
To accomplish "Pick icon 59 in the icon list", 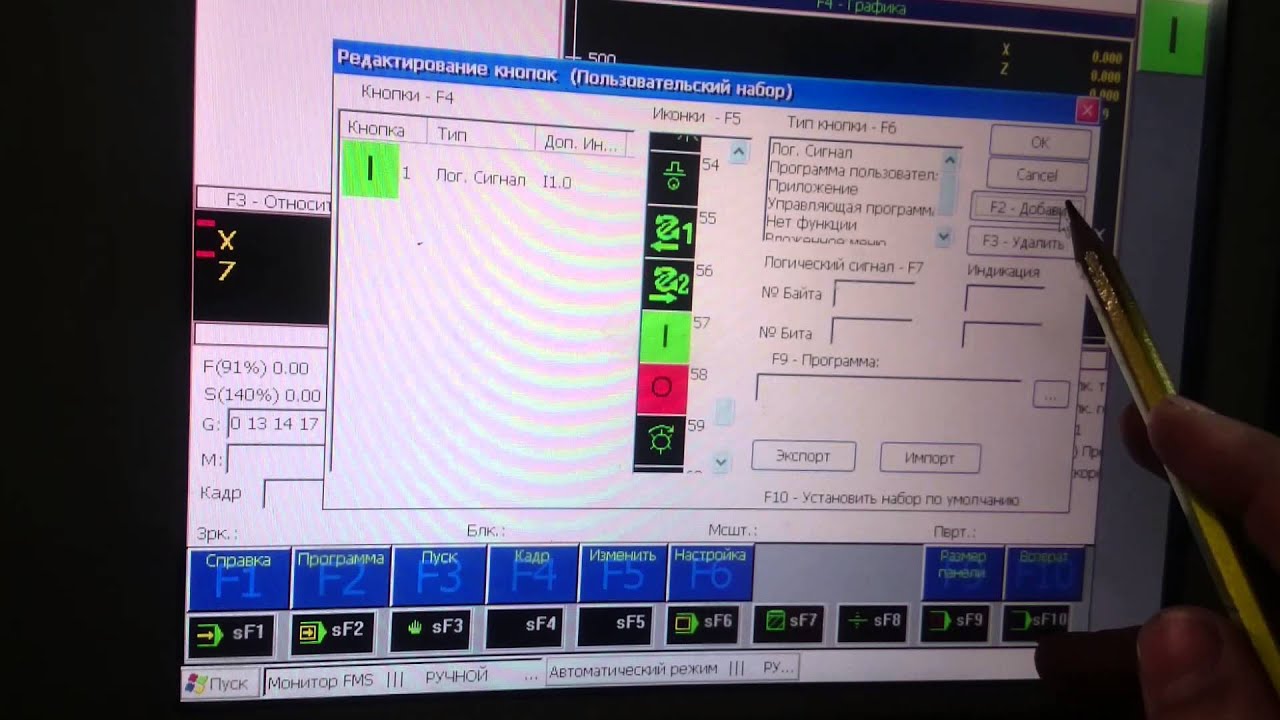I will (x=659, y=439).
